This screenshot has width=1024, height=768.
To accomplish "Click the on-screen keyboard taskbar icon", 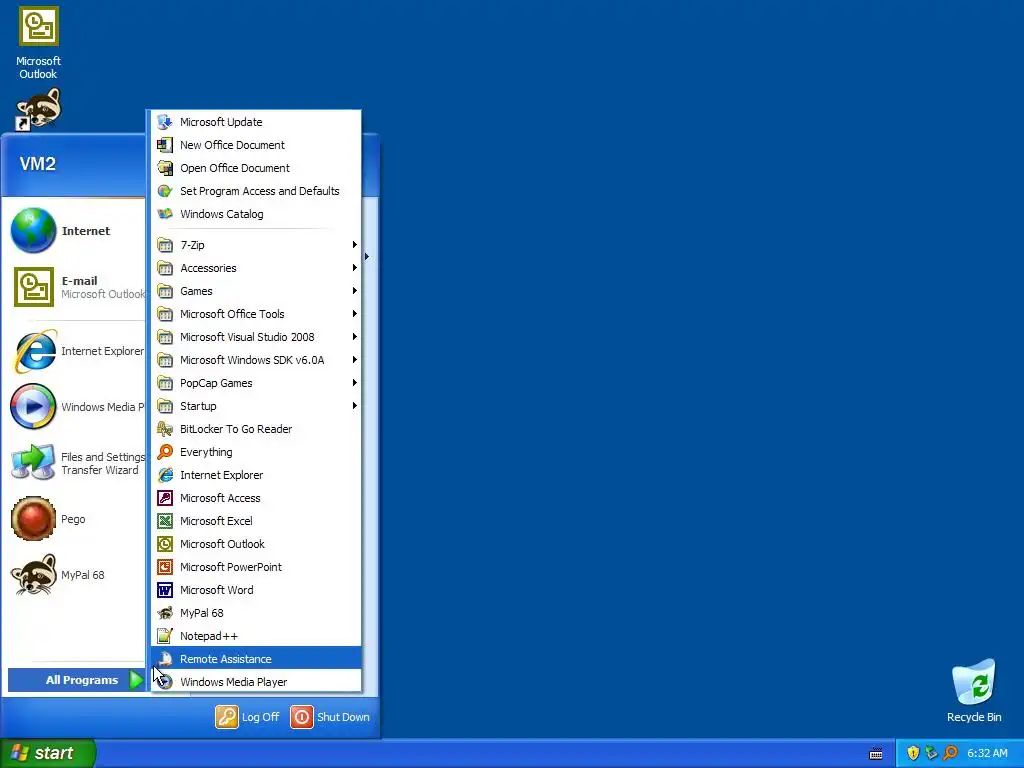I will pyautogui.click(x=876, y=754).
